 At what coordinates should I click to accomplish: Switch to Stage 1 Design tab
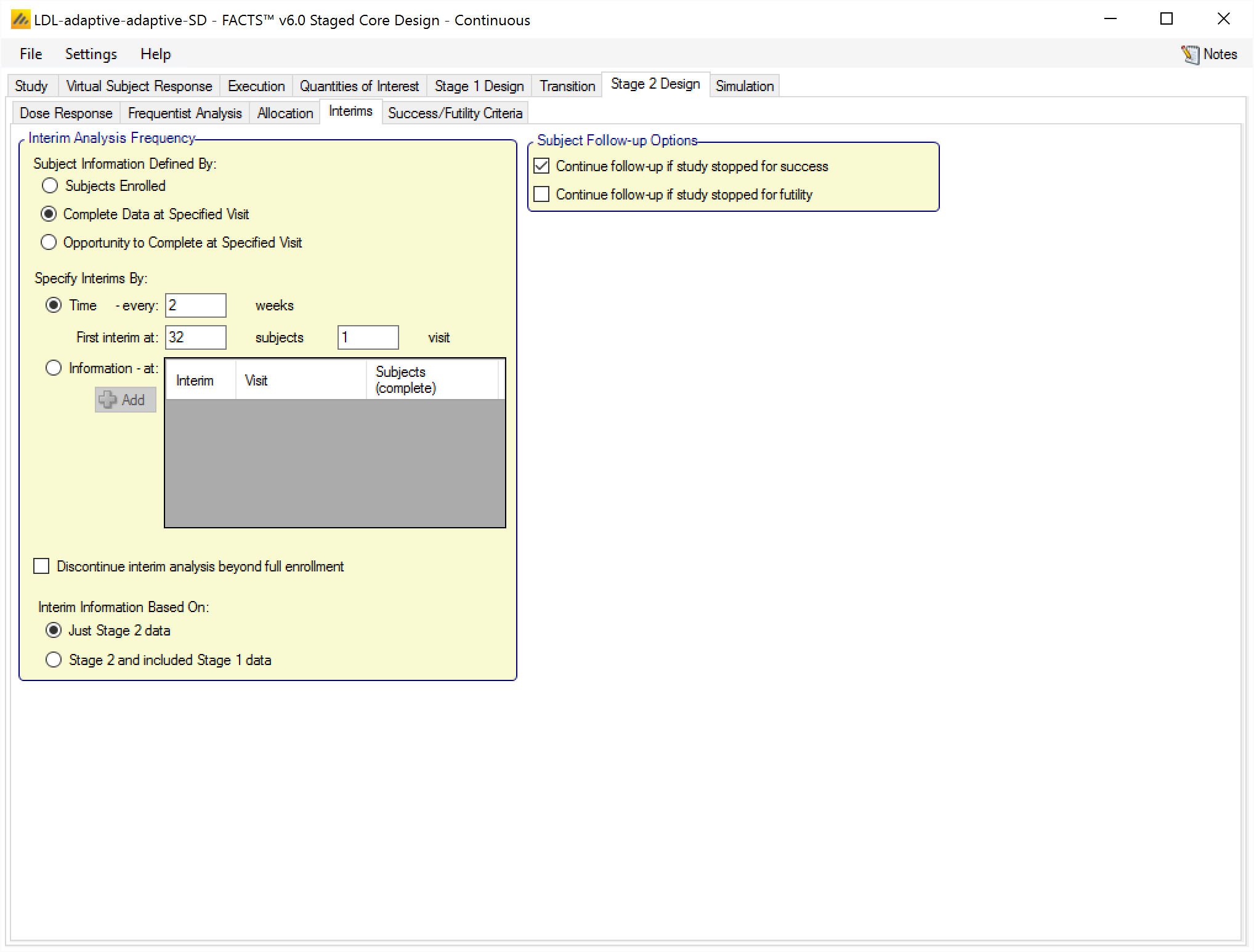point(479,86)
